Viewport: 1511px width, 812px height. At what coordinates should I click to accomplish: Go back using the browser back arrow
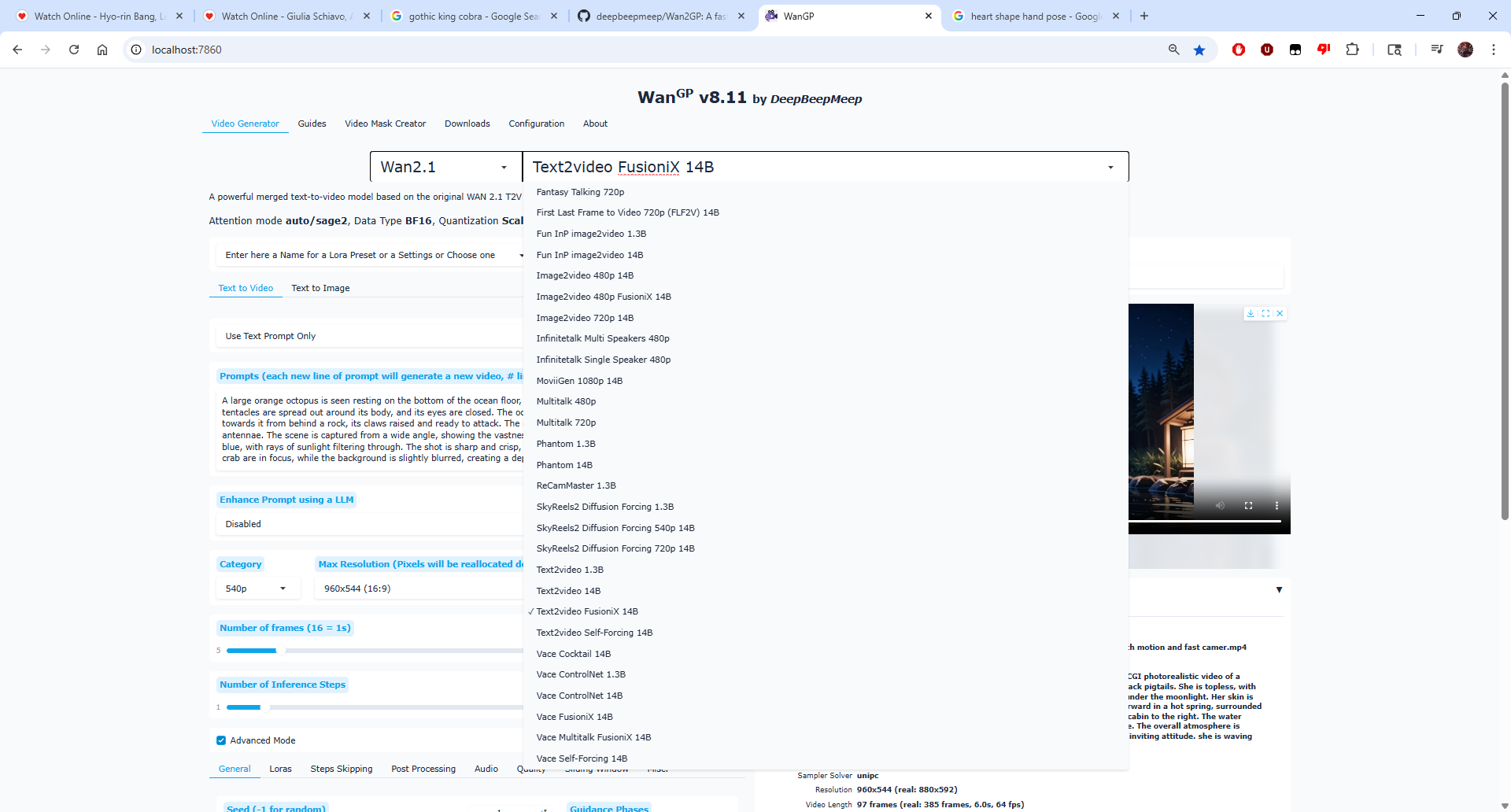pos(17,50)
